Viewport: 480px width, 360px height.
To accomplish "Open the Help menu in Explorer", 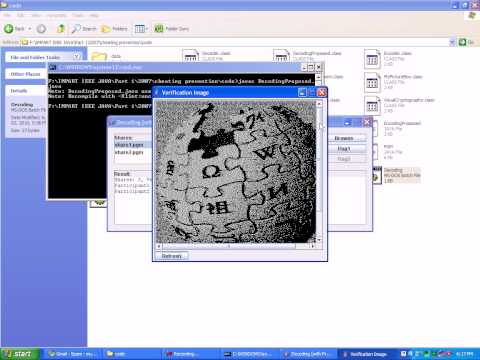I will click(94, 15).
